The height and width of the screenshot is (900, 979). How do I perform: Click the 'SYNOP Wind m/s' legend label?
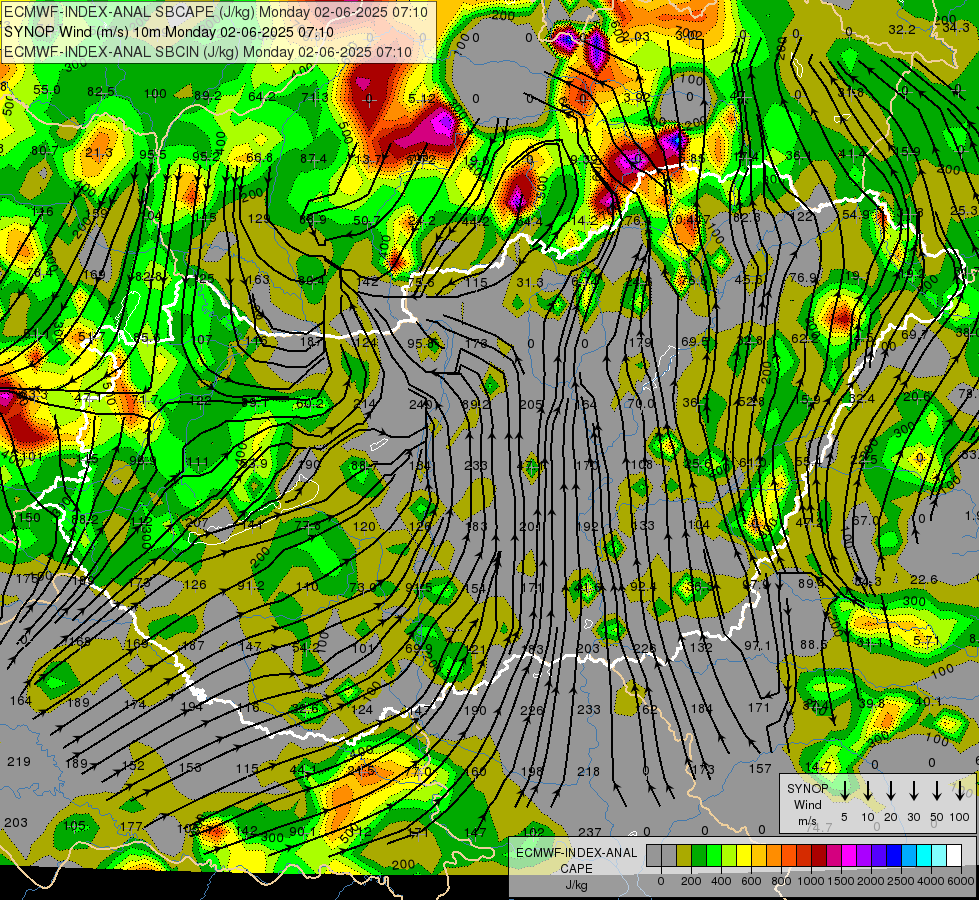pyautogui.click(x=807, y=804)
